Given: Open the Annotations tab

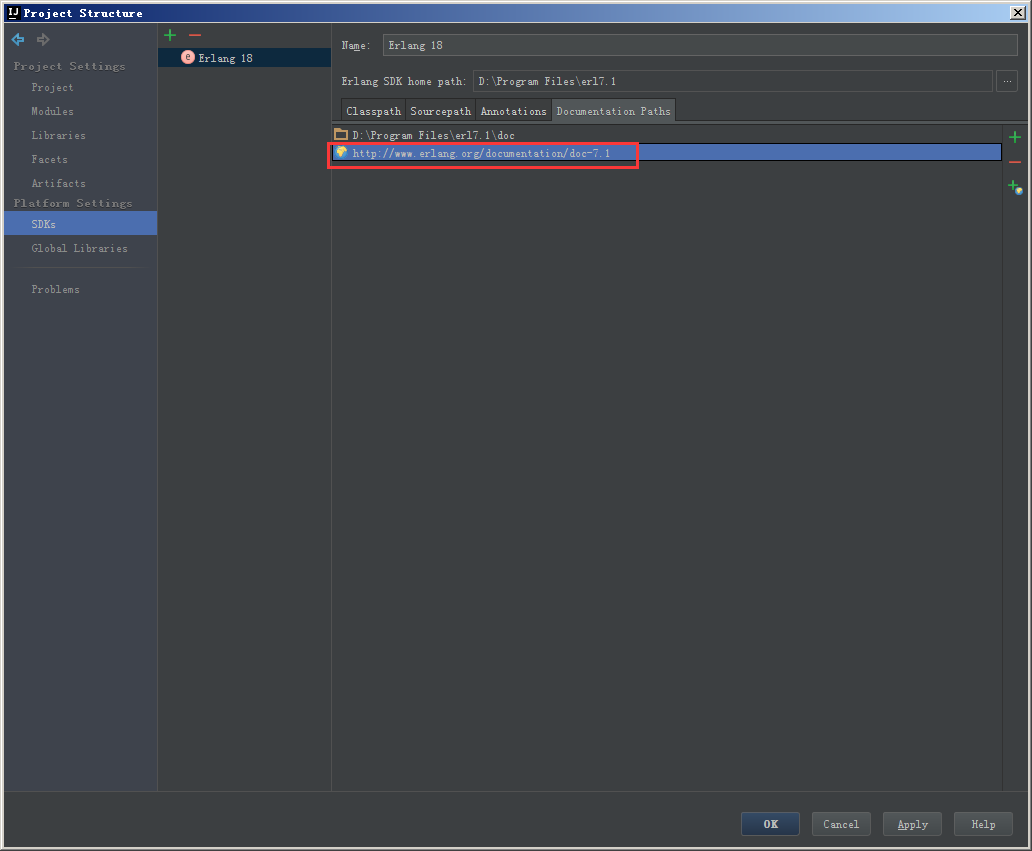Looking at the screenshot, I should [x=513, y=110].
